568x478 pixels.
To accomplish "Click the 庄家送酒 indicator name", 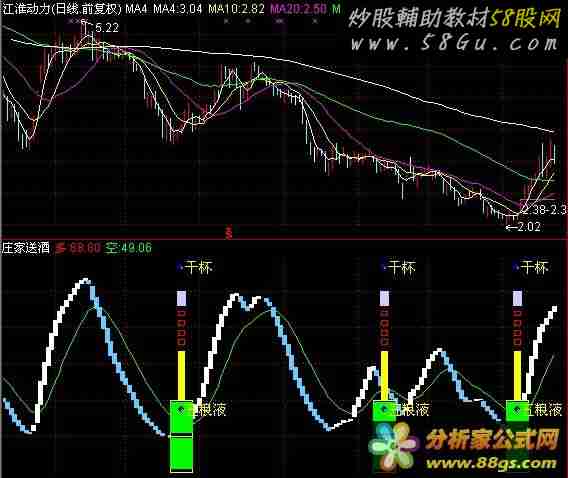I will [x=25, y=248].
